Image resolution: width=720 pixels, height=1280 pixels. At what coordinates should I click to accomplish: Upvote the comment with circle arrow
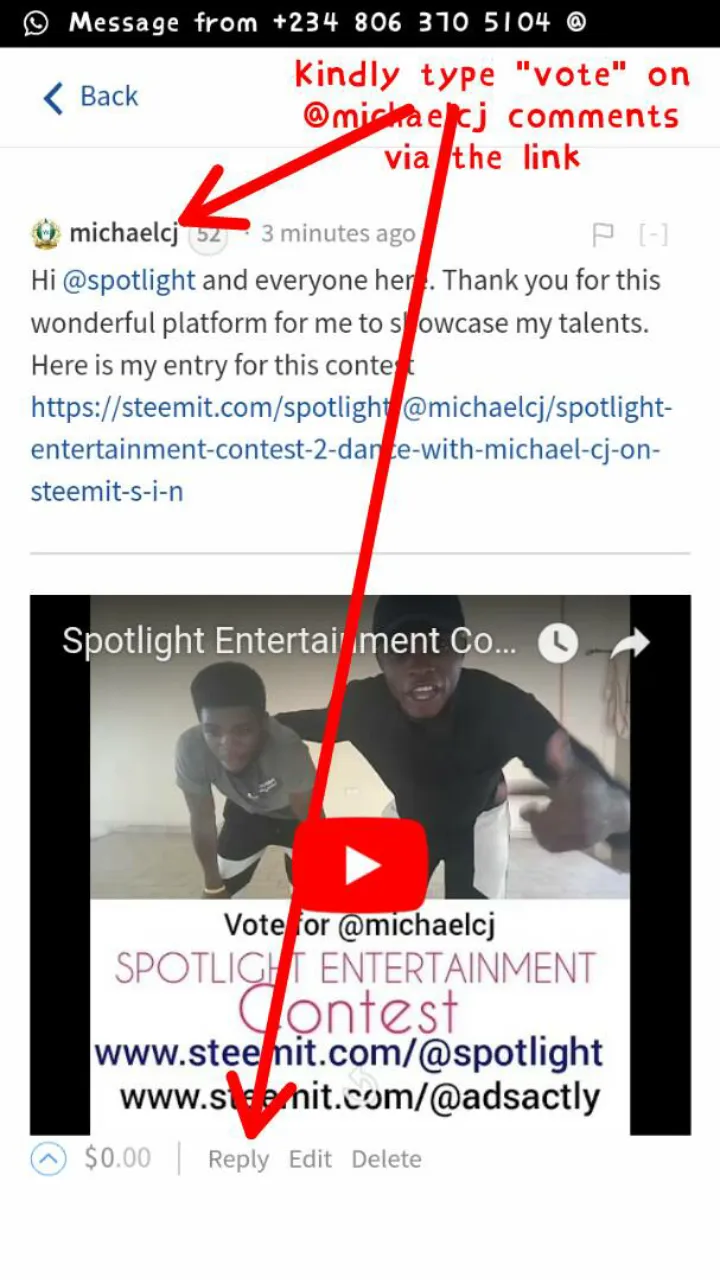(48, 1159)
